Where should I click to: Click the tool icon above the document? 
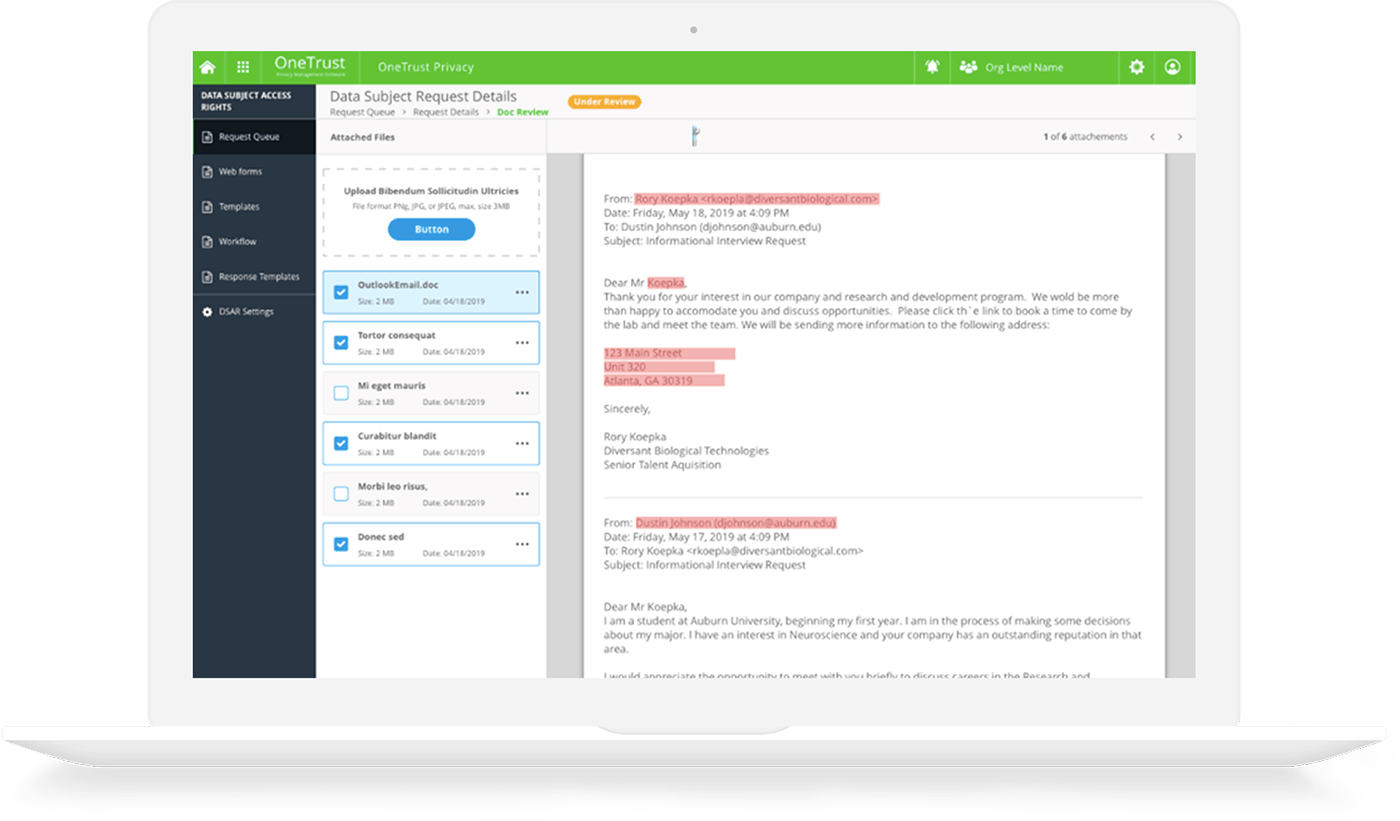[695, 137]
